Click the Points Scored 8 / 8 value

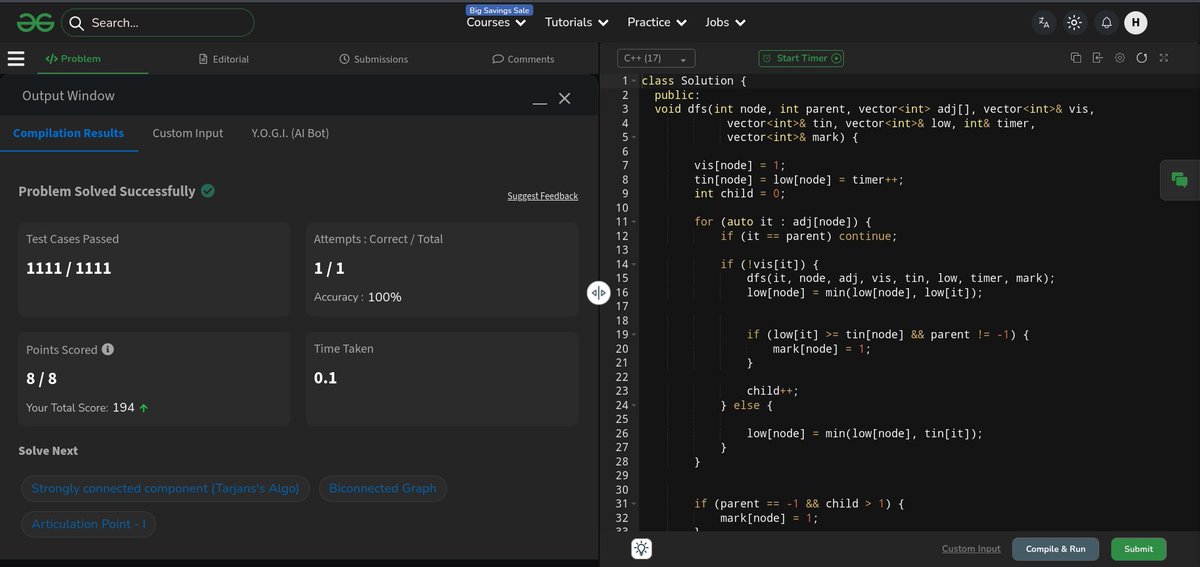(x=41, y=379)
